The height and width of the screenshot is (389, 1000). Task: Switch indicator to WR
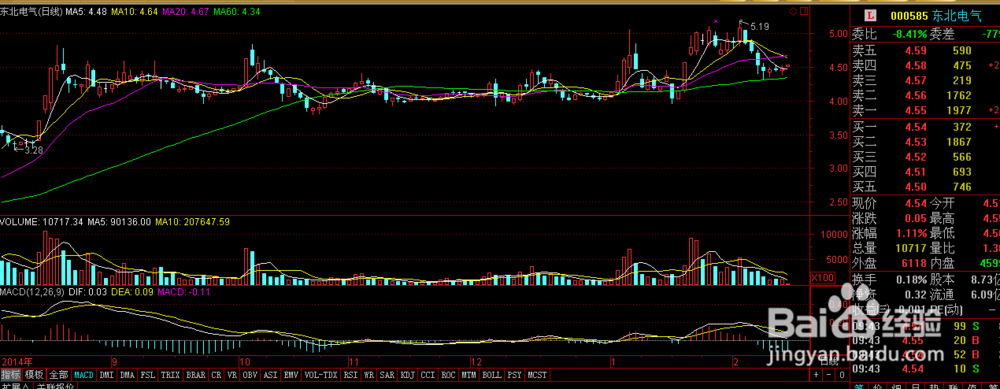[369, 375]
